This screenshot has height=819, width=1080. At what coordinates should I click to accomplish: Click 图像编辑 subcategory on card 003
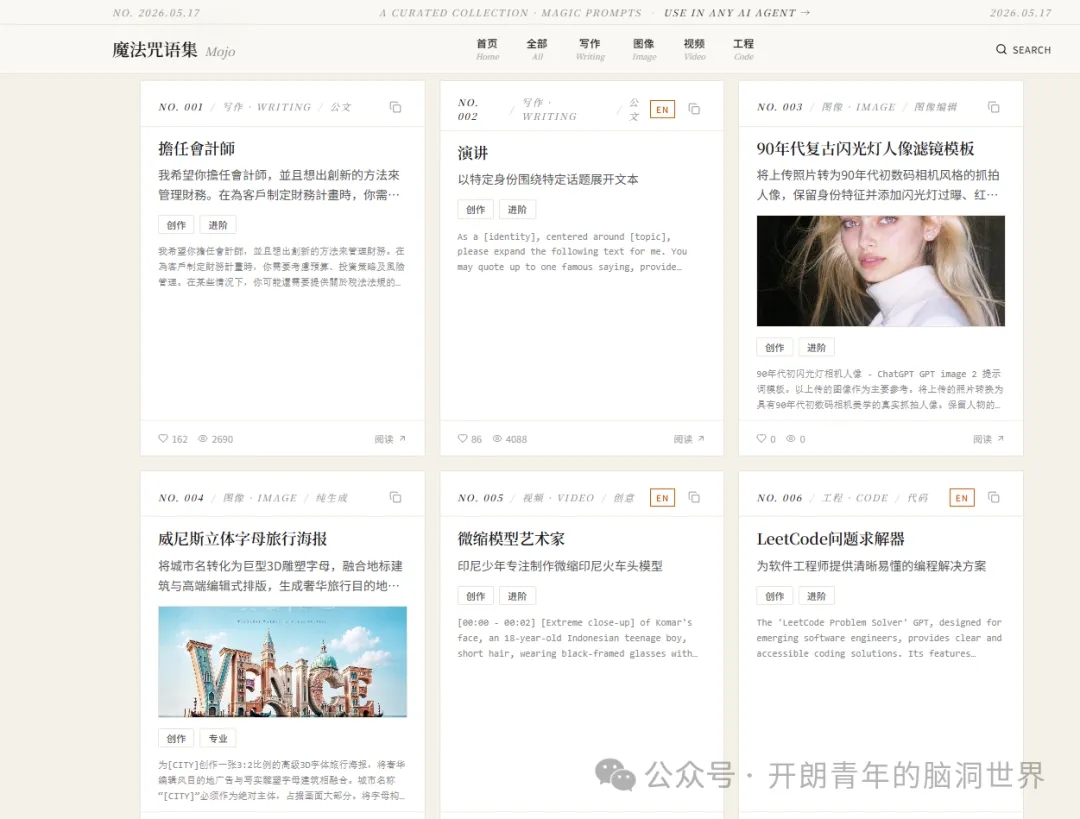coord(935,107)
